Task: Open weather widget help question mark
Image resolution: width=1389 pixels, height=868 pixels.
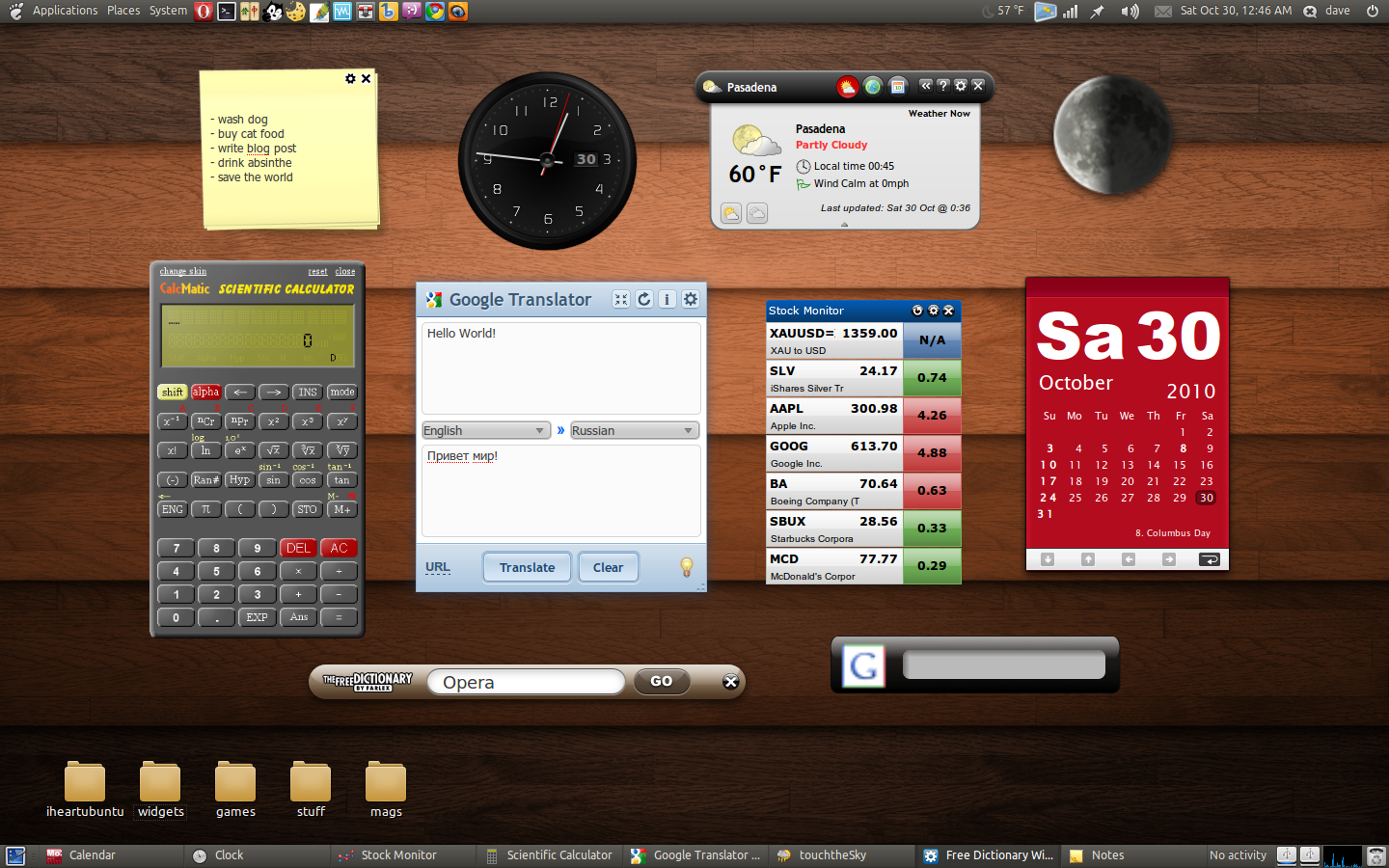Action: click(943, 86)
